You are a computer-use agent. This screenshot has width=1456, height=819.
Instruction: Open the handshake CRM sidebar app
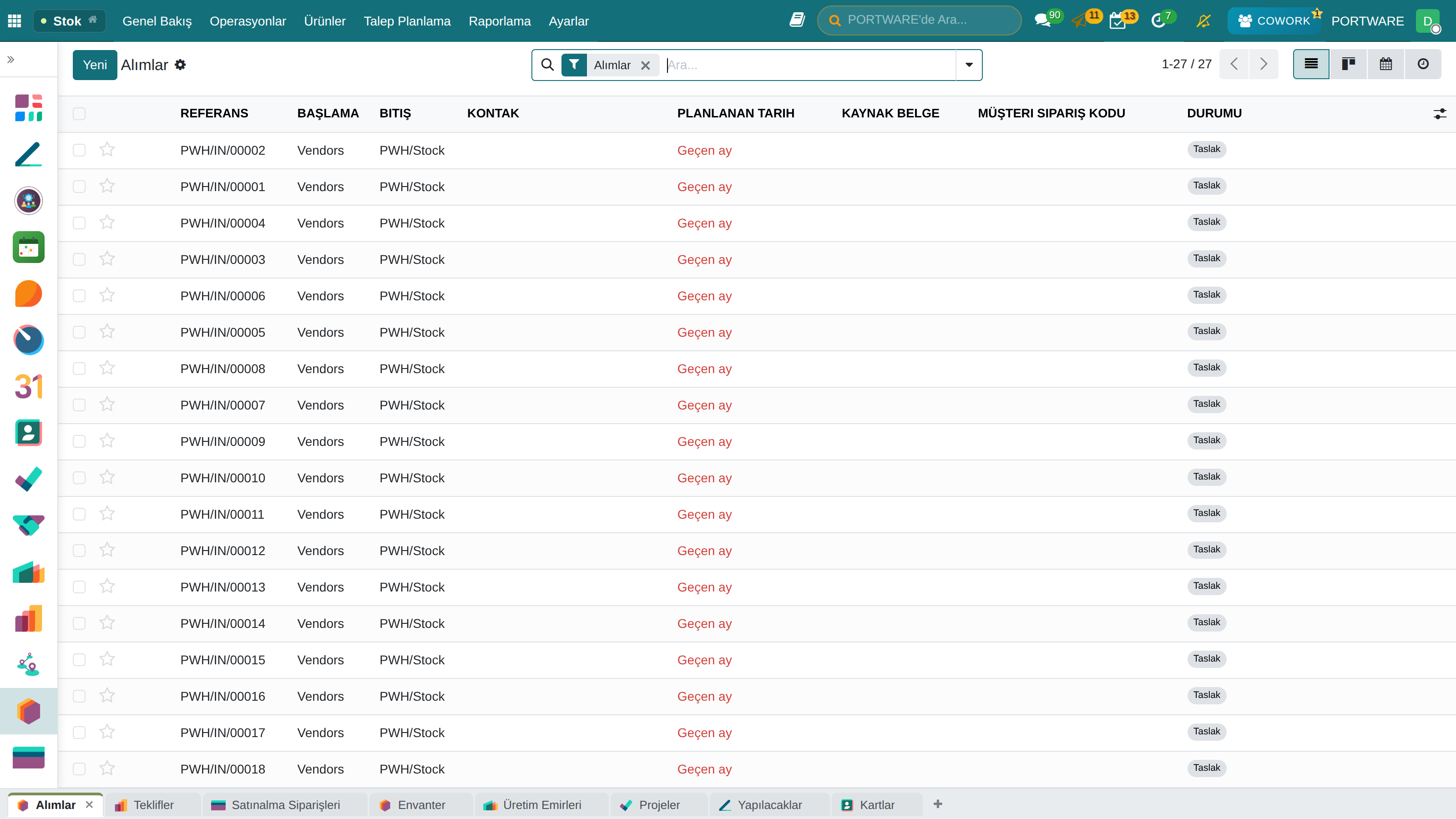tap(28, 526)
